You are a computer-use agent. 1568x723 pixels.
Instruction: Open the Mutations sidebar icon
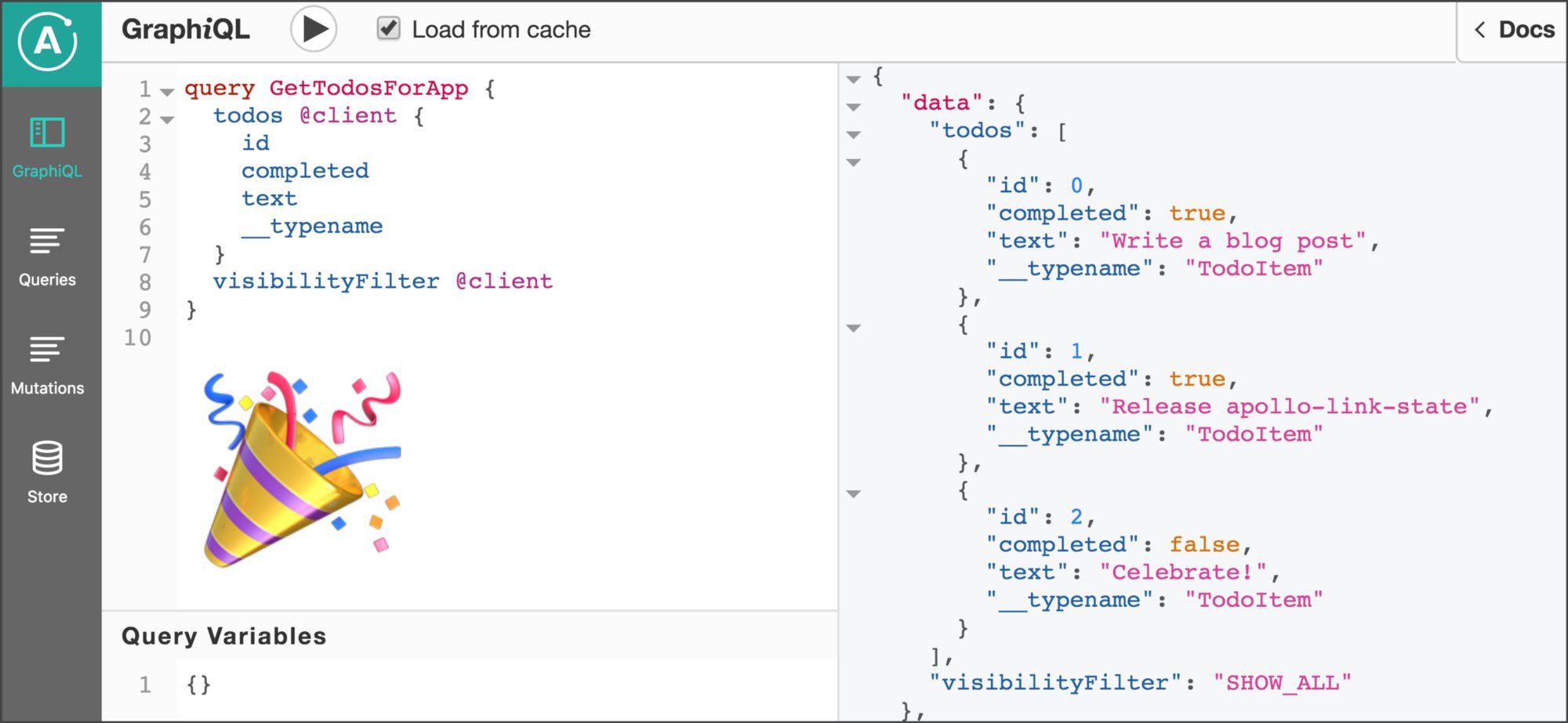pos(47,349)
